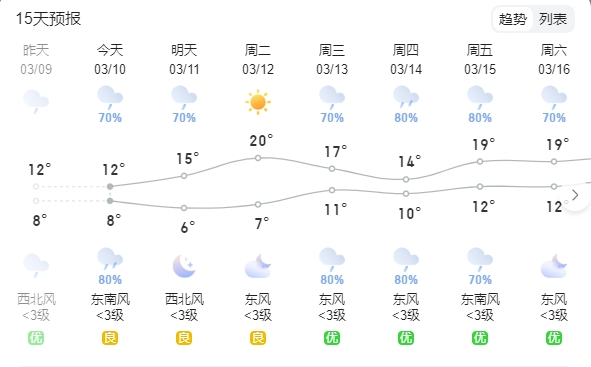The image size is (591, 367).
Task: Switch to the 趋势 trend view
Action: [x=513, y=19]
